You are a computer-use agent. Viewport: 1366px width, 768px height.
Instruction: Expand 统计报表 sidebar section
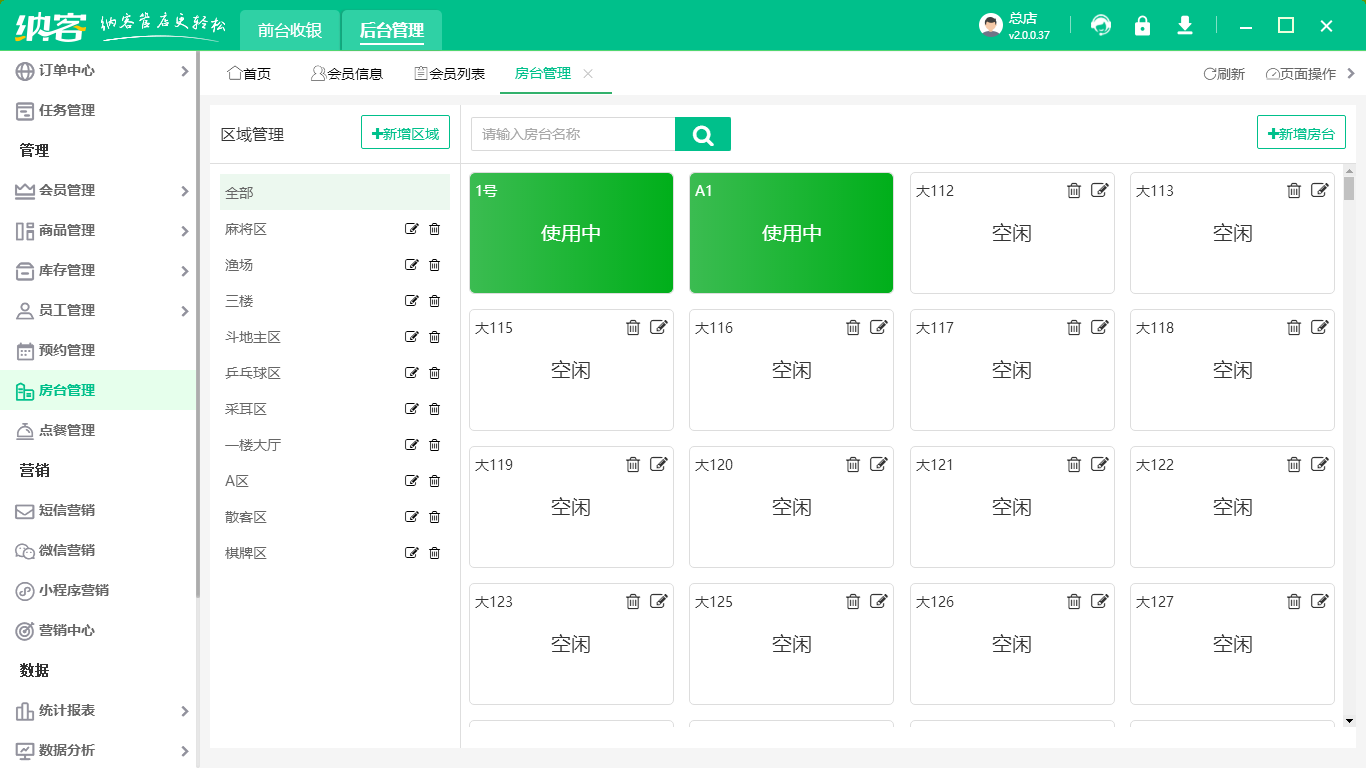tap(184, 711)
